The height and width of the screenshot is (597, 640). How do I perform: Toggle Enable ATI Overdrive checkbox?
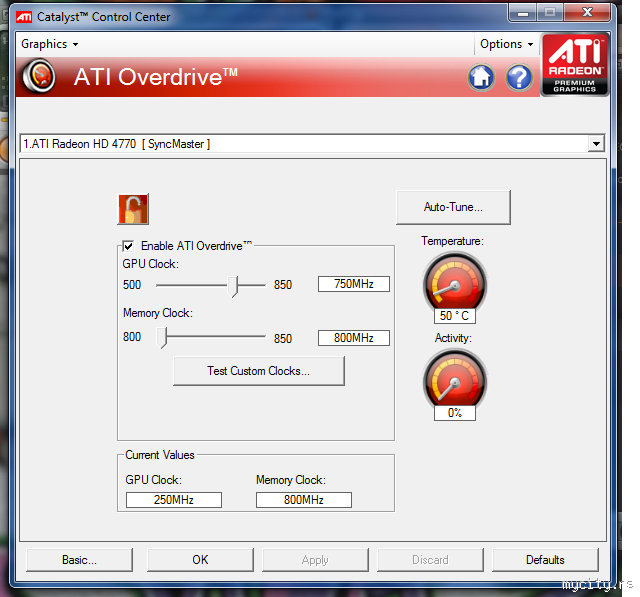click(x=128, y=246)
